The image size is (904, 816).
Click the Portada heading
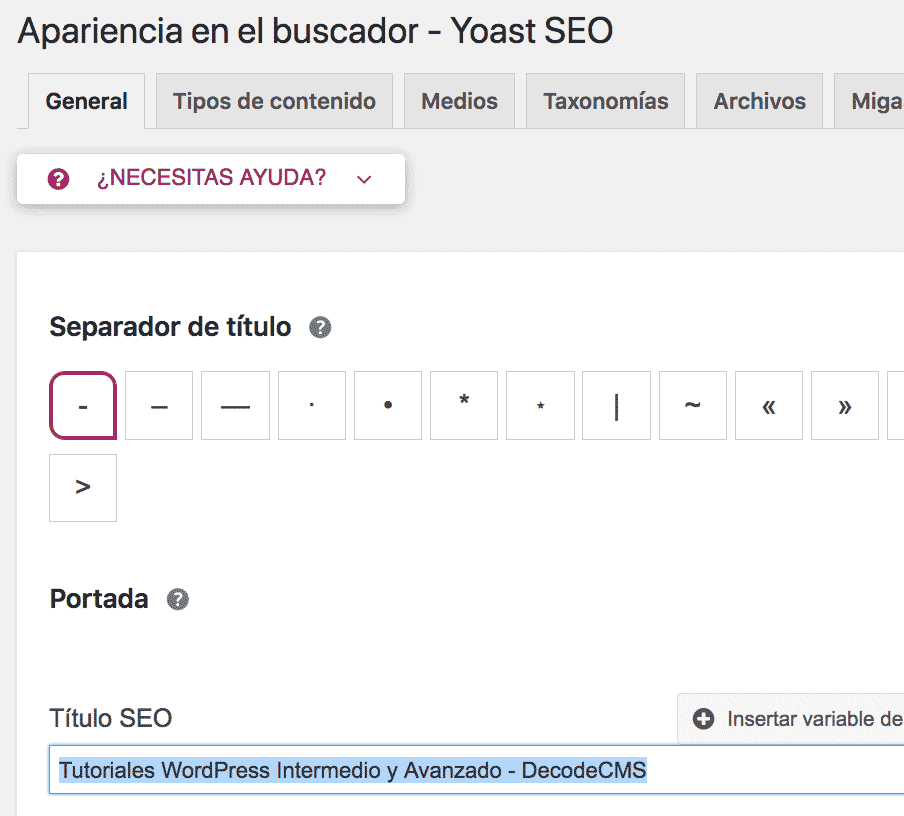(x=99, y=599)
